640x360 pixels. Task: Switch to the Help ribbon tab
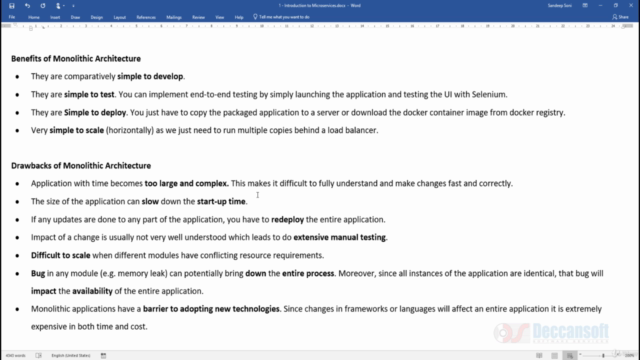pos(239,17)
